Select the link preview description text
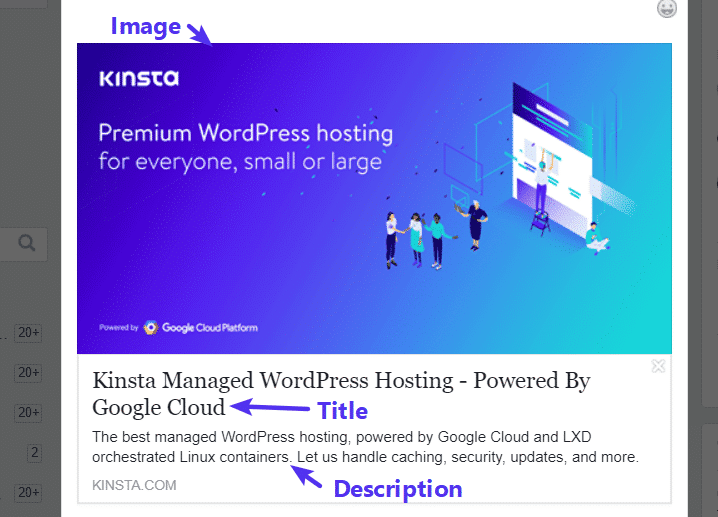 (x=365, y=447)
